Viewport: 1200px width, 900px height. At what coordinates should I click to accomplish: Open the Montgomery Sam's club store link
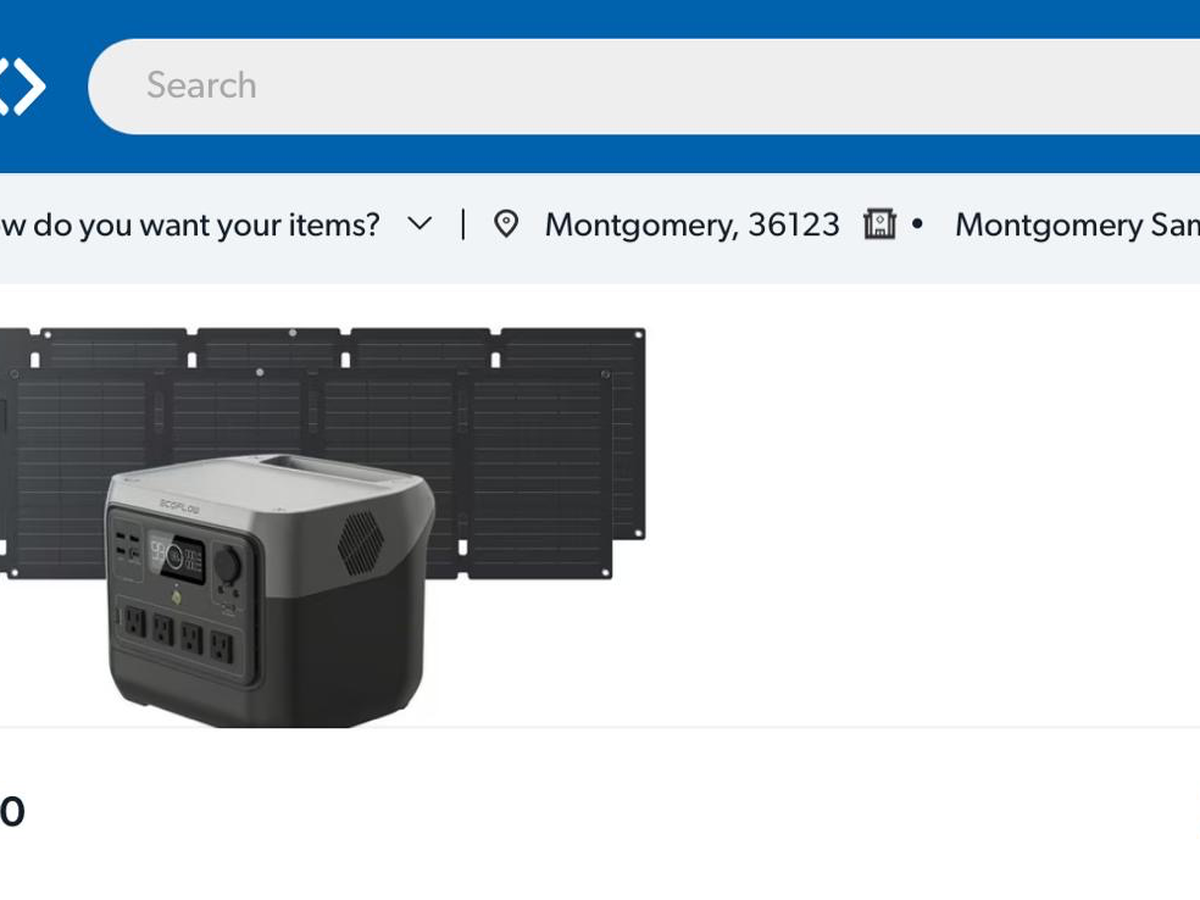pos(1077,225)
